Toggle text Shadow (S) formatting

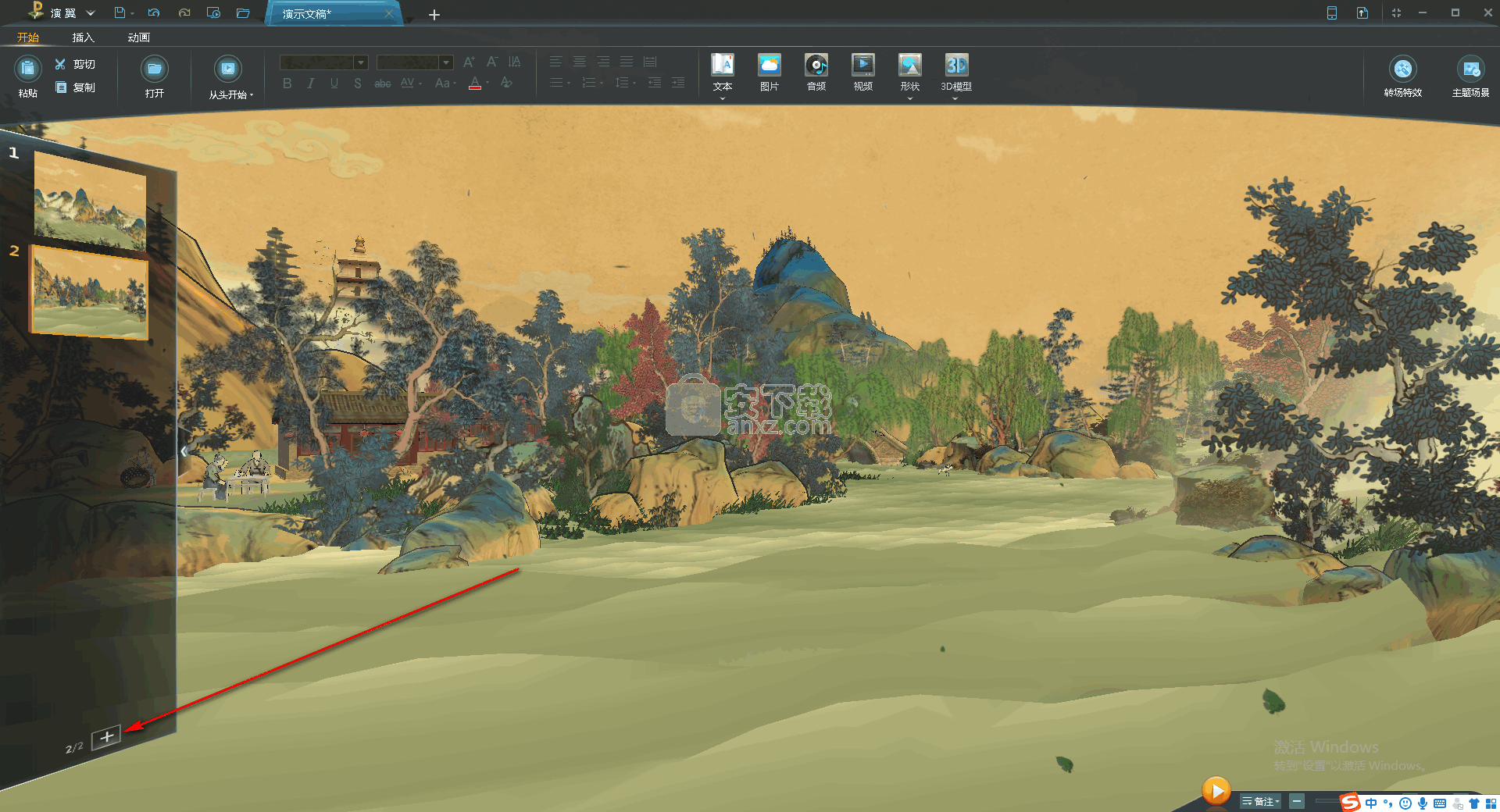tap(358, 83)
